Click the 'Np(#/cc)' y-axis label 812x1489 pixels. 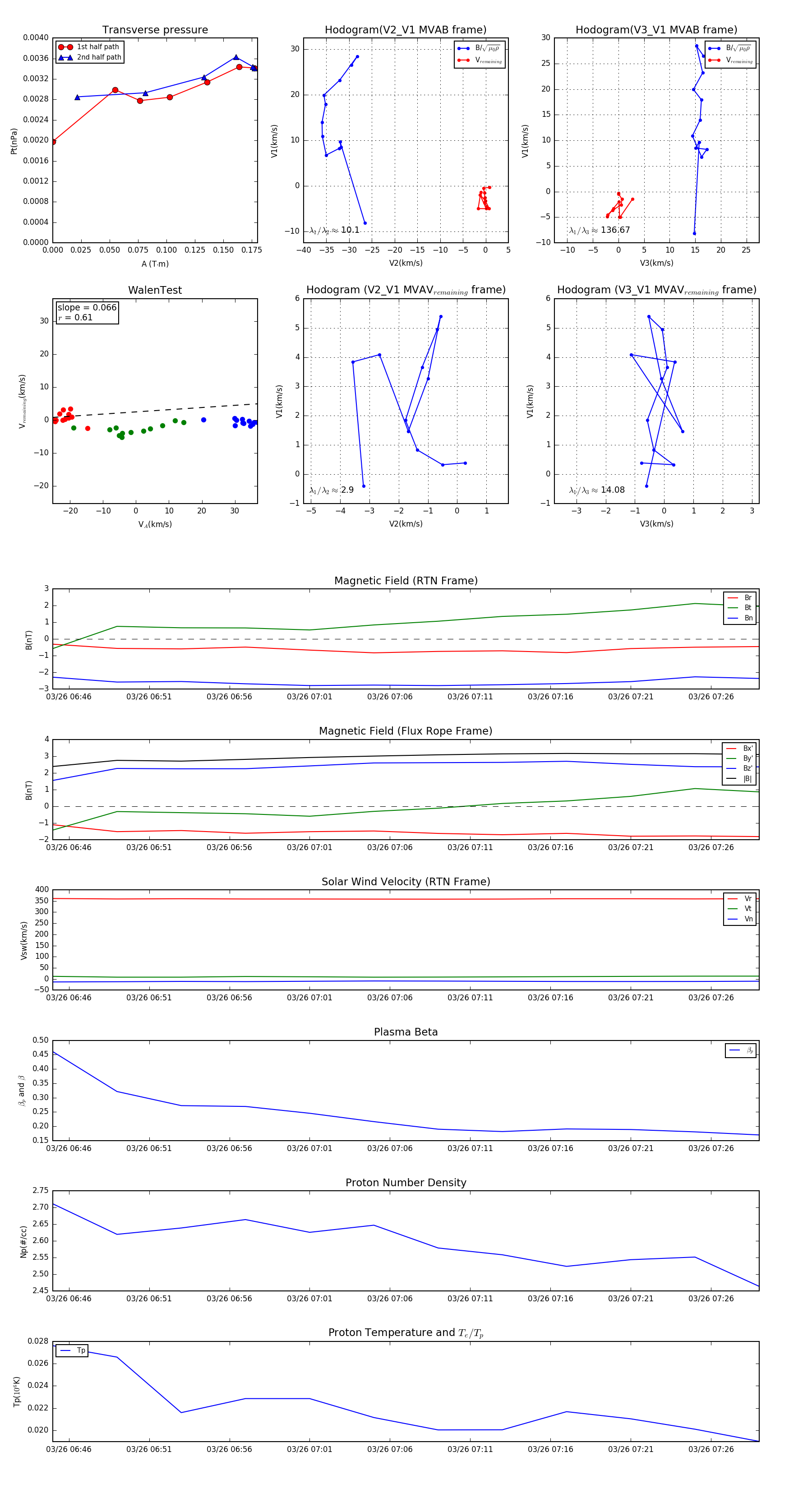click(x=24, y=1242)
